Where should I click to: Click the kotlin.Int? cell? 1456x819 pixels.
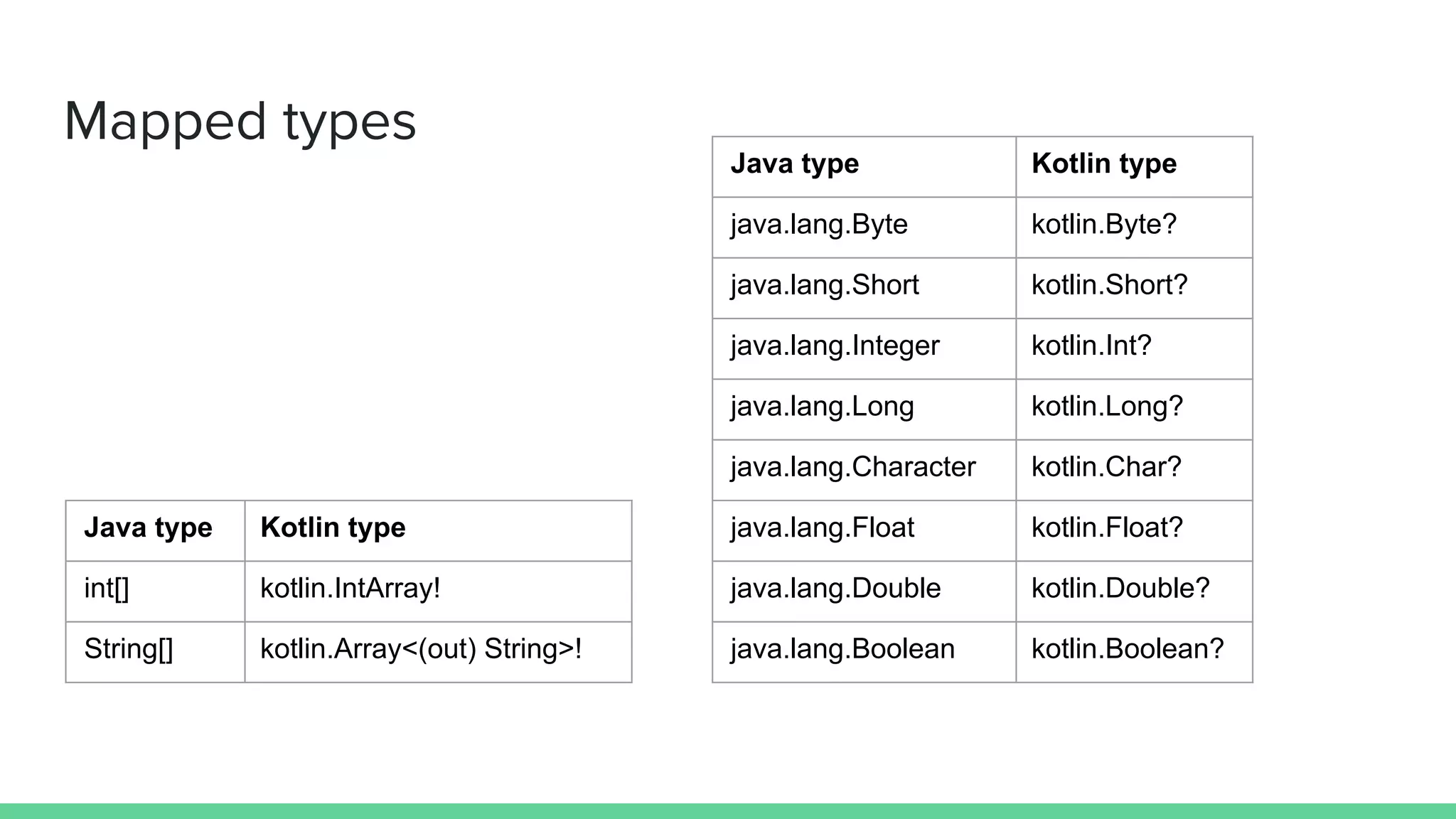tap(1091, 346)
